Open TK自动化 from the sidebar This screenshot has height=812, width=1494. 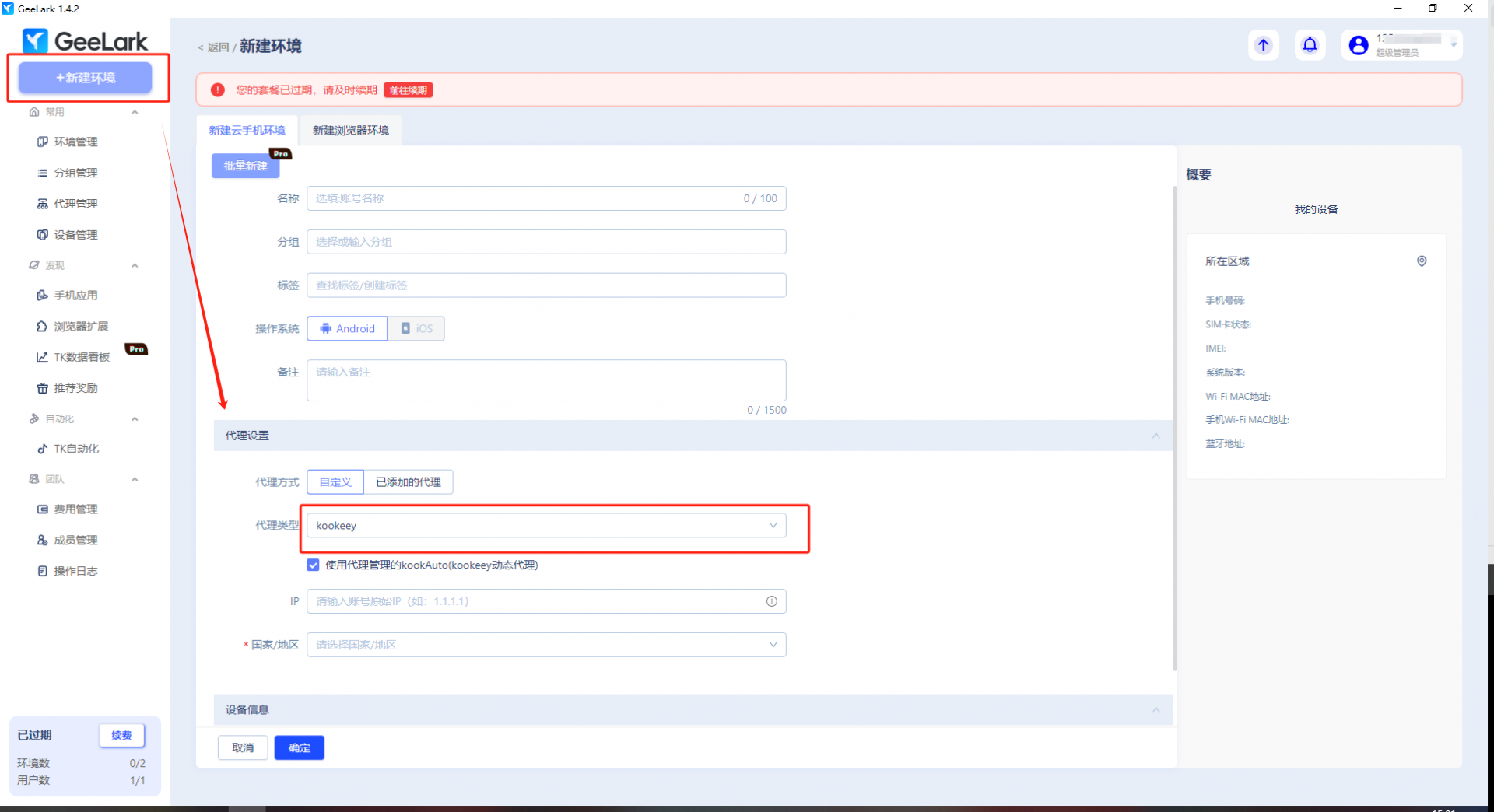[75, 449]
